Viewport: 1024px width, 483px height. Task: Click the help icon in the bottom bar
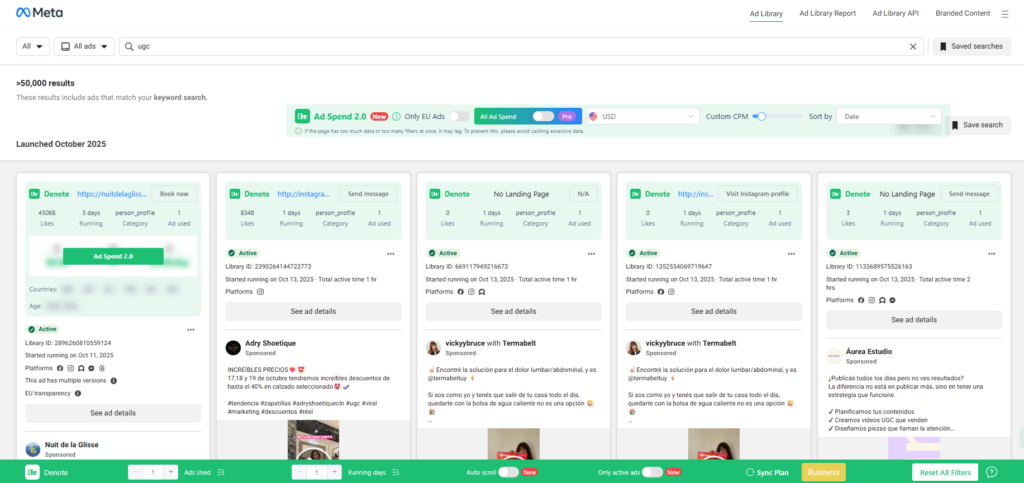(x=992, y=472)
